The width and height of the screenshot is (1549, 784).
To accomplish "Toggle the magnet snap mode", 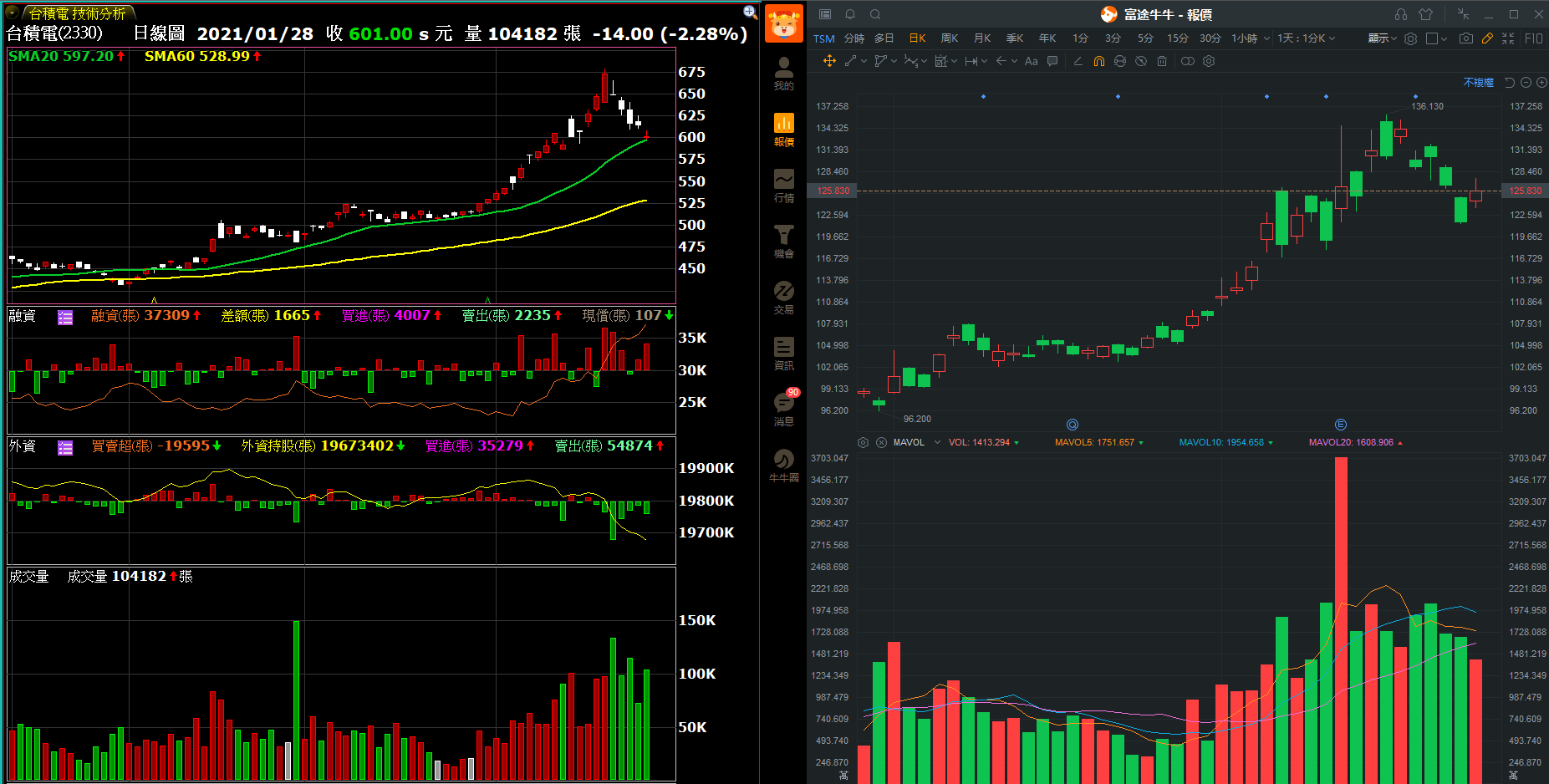I will [1098, 61].
